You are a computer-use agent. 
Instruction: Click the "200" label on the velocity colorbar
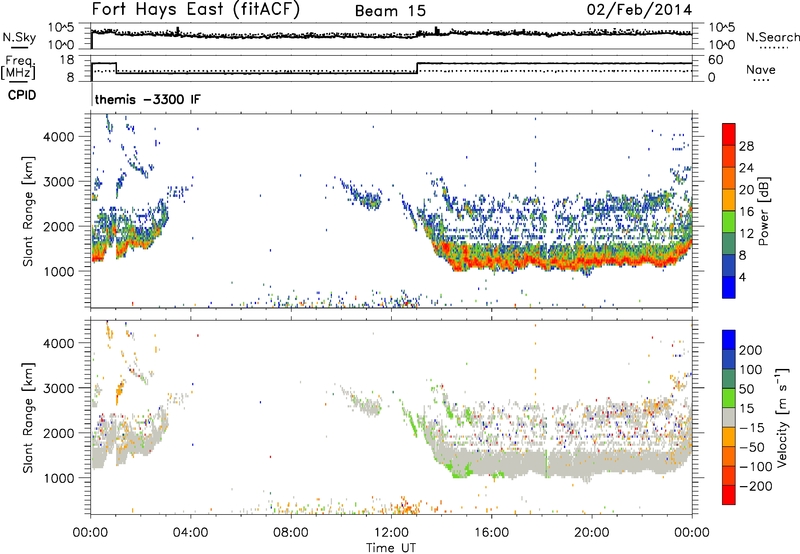tap(751, 350)
